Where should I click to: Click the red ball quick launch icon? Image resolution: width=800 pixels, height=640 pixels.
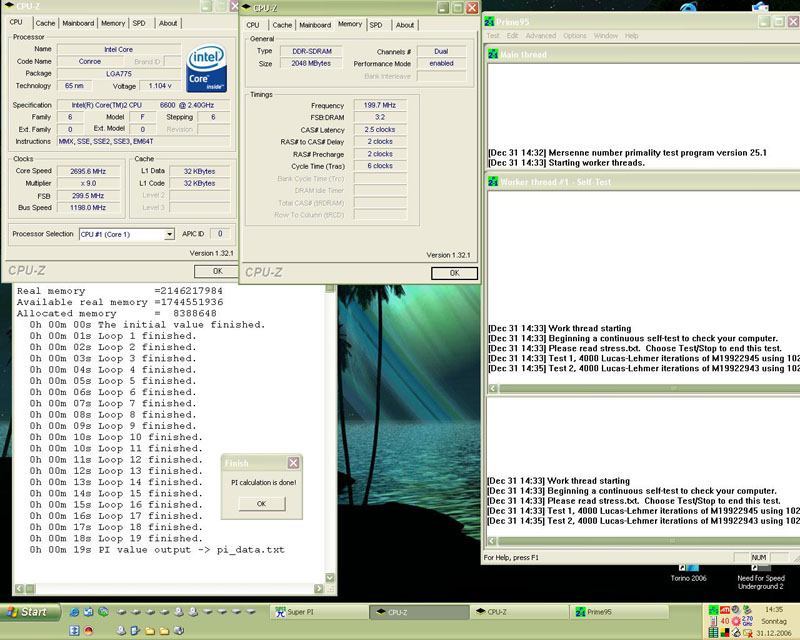point(88,631)
